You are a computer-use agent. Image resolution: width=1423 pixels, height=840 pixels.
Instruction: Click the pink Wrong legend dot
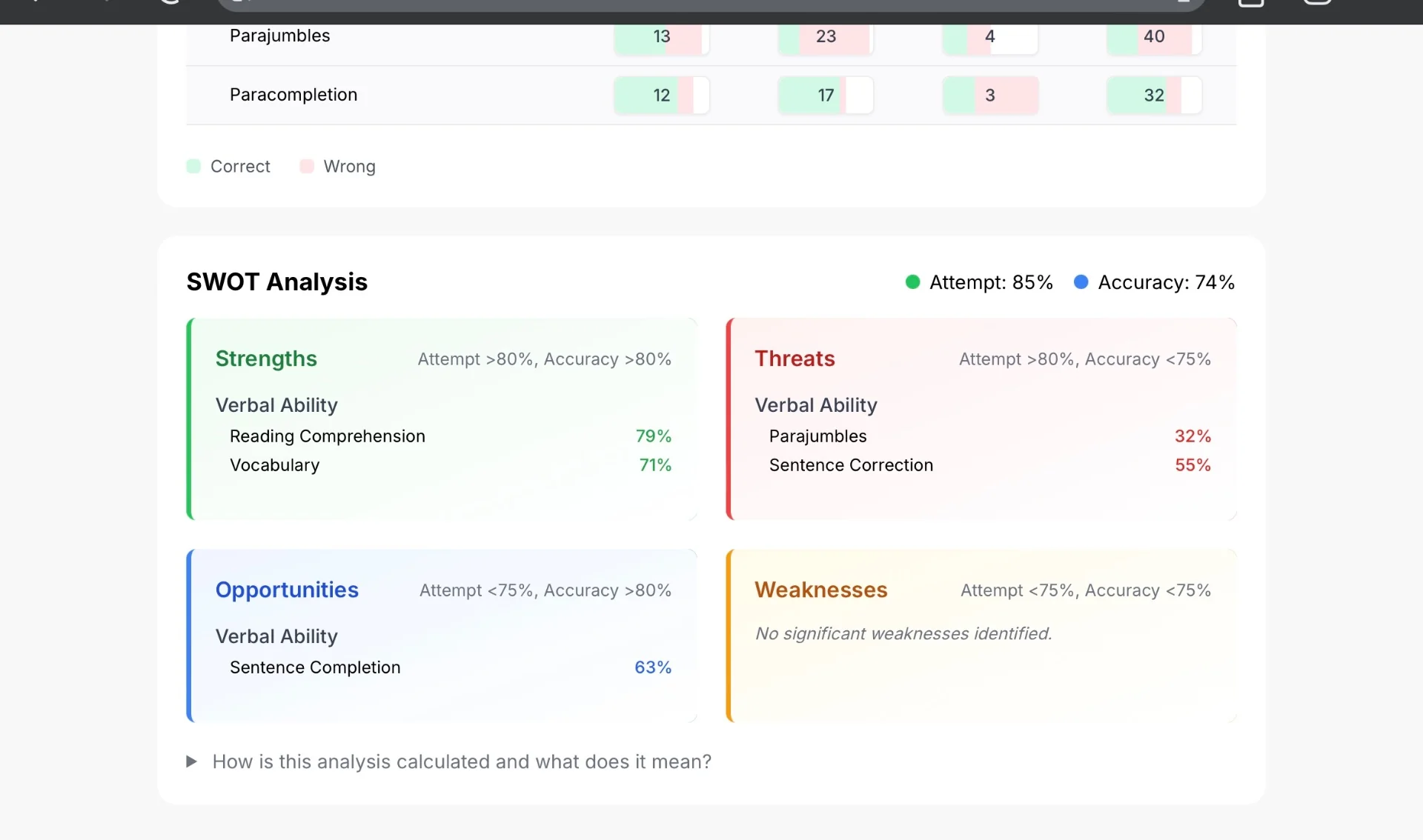(x=307, y=166)
